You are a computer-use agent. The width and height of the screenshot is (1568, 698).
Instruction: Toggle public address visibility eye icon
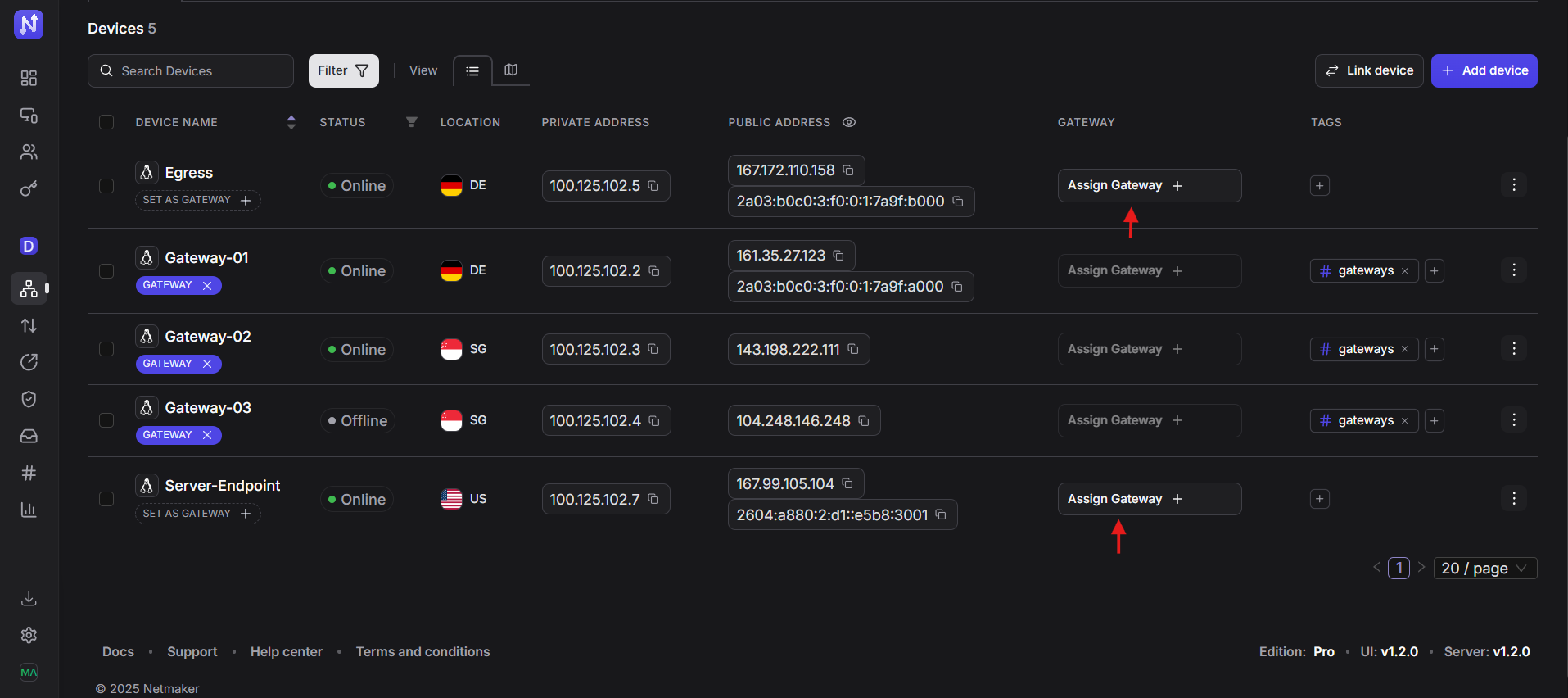pos(849,122)
